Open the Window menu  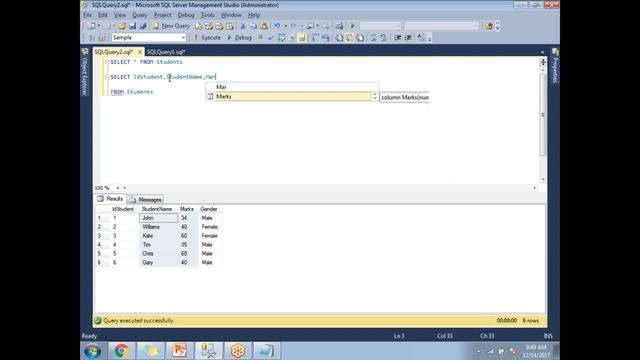231,15
